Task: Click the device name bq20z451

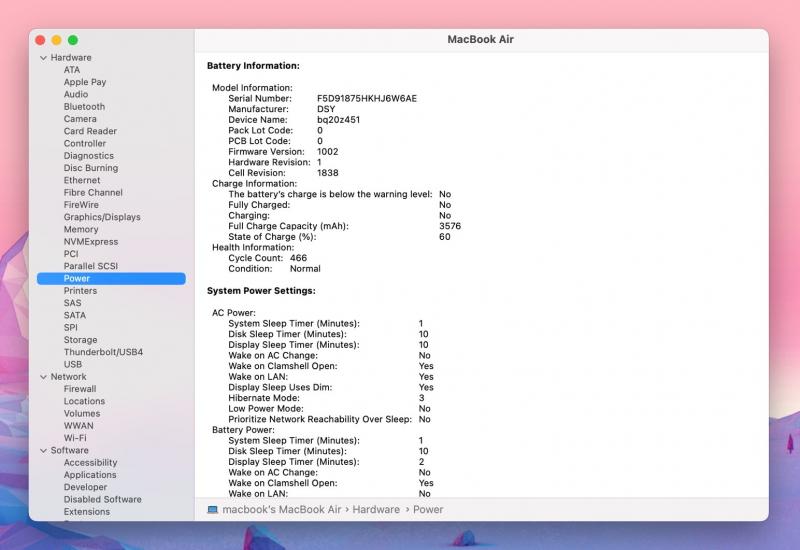Action: coord(338,120)
